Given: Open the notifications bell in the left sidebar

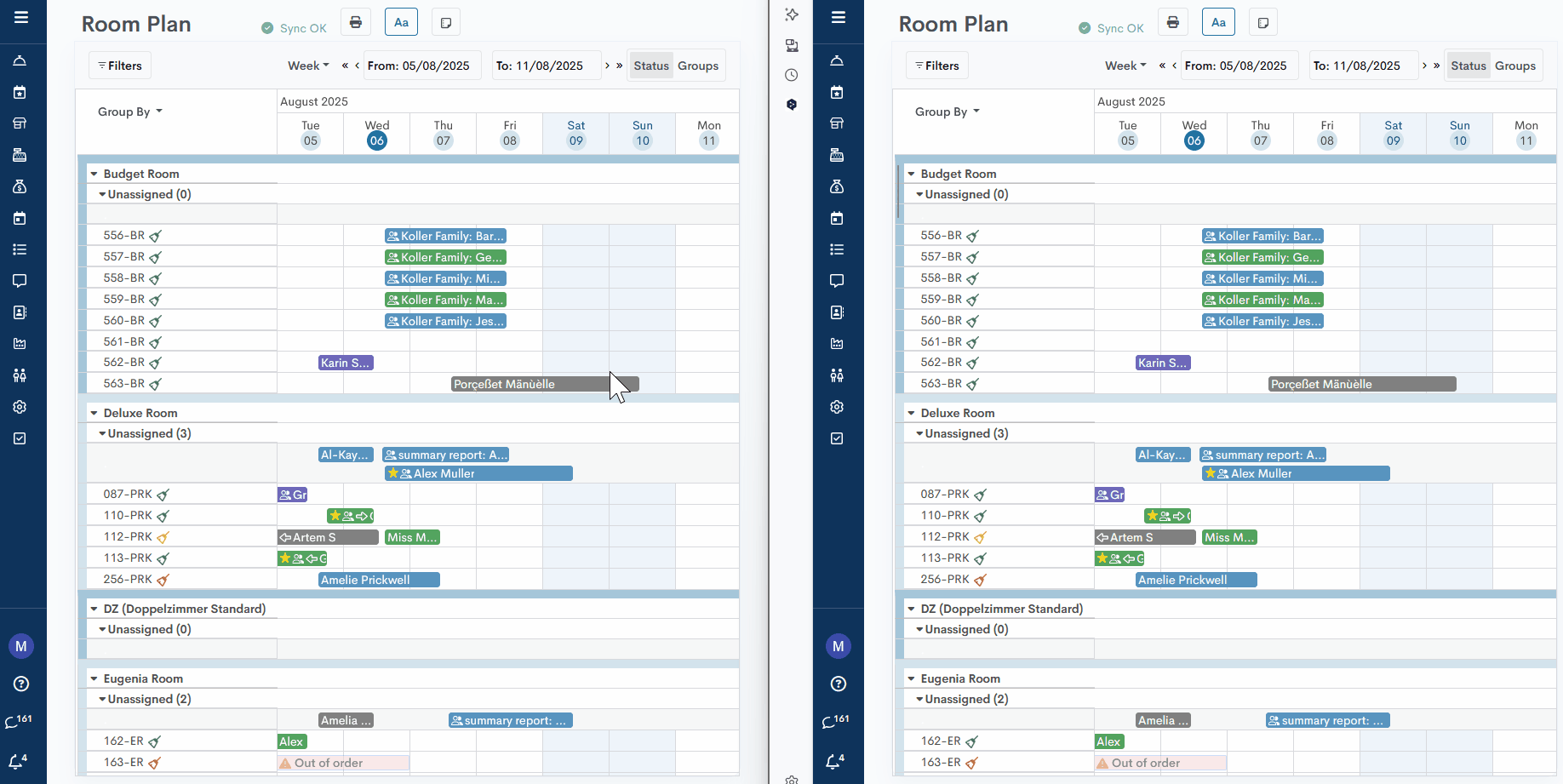Looking at the screenshot, I should 16,761.
